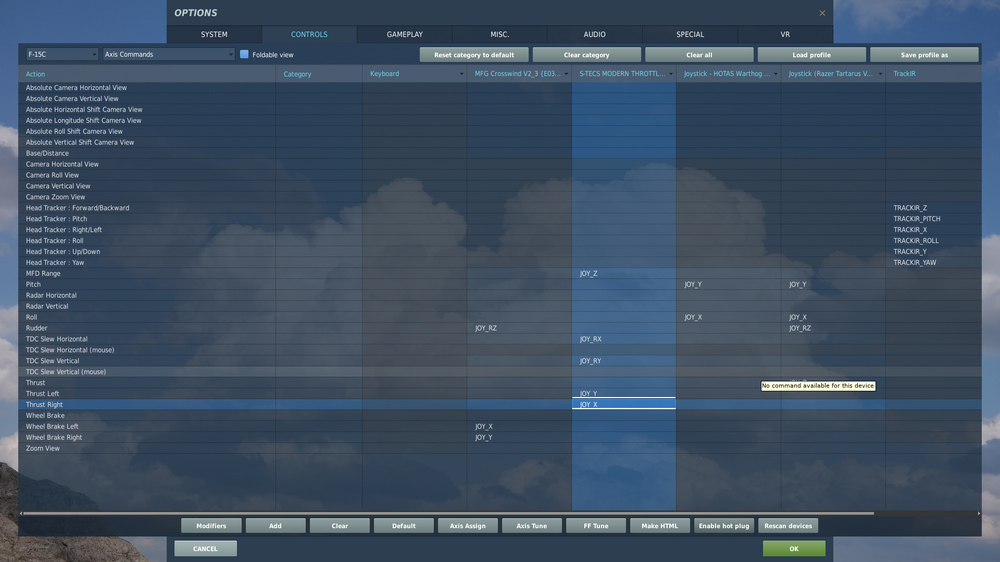Open the MFG Crosswind column dropdown arrow
Screen dimensions: 1000x562
pos(566,74)
